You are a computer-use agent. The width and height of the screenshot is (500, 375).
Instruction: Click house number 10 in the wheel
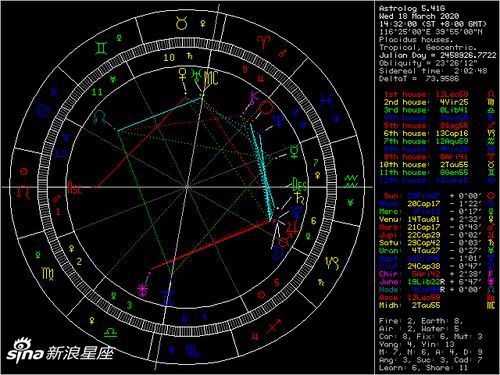click(x=169, y=58)
